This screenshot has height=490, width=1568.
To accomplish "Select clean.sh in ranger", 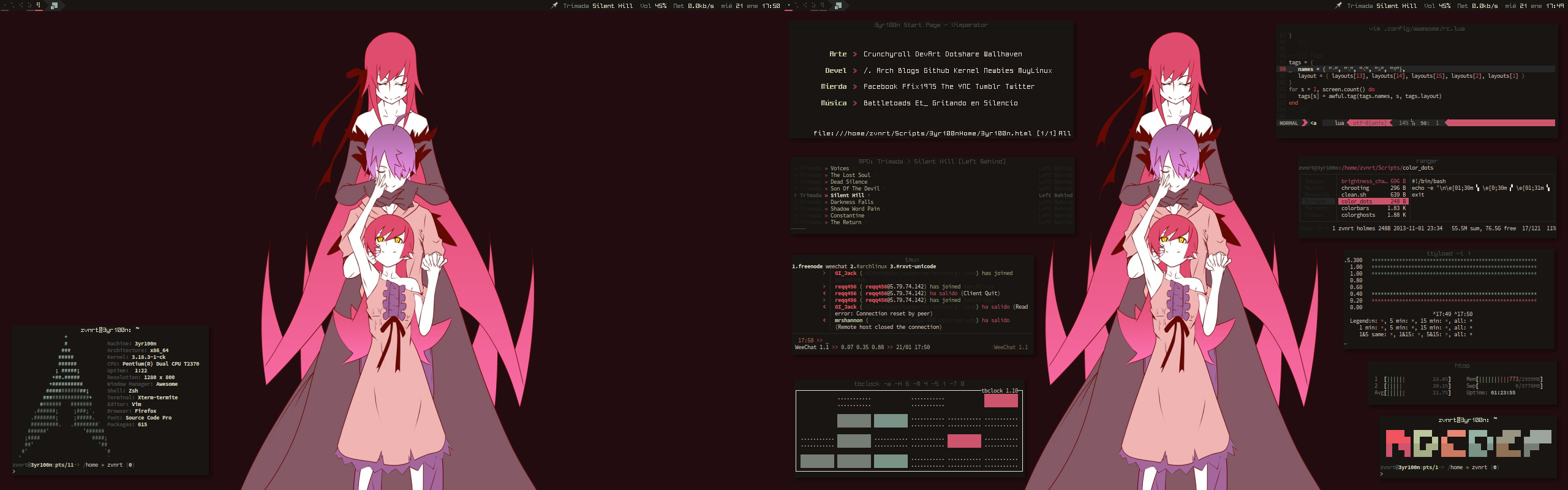I will tap(1373, 195).
